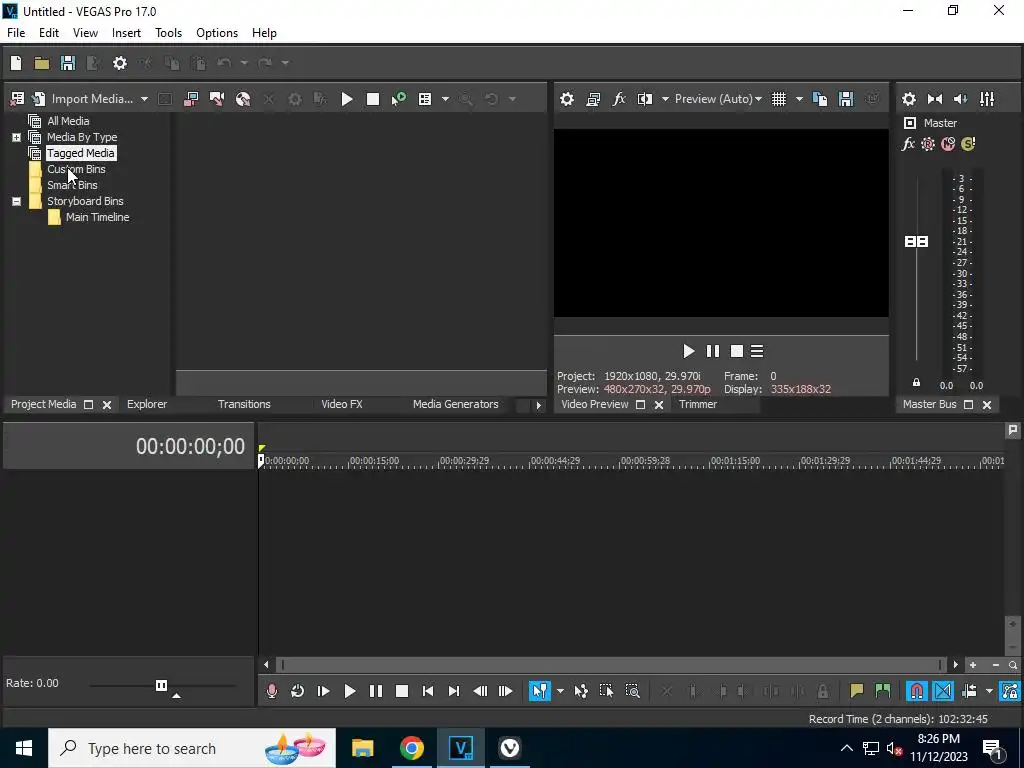Switch to the Video FX tab
Screen dimensions: 1024x768
(342, 404)
